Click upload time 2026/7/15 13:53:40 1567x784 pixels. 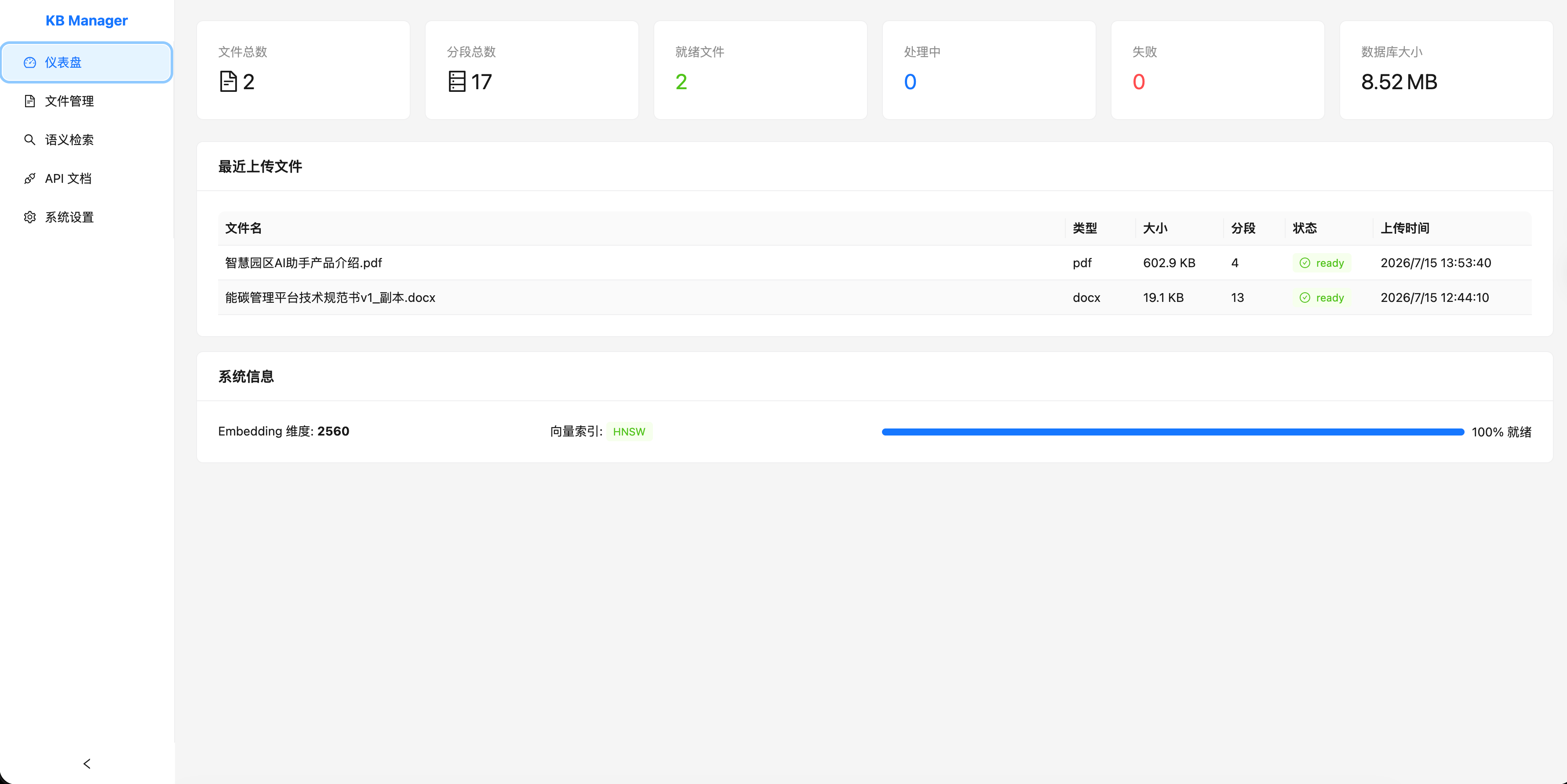click(x=1436, y=263)
